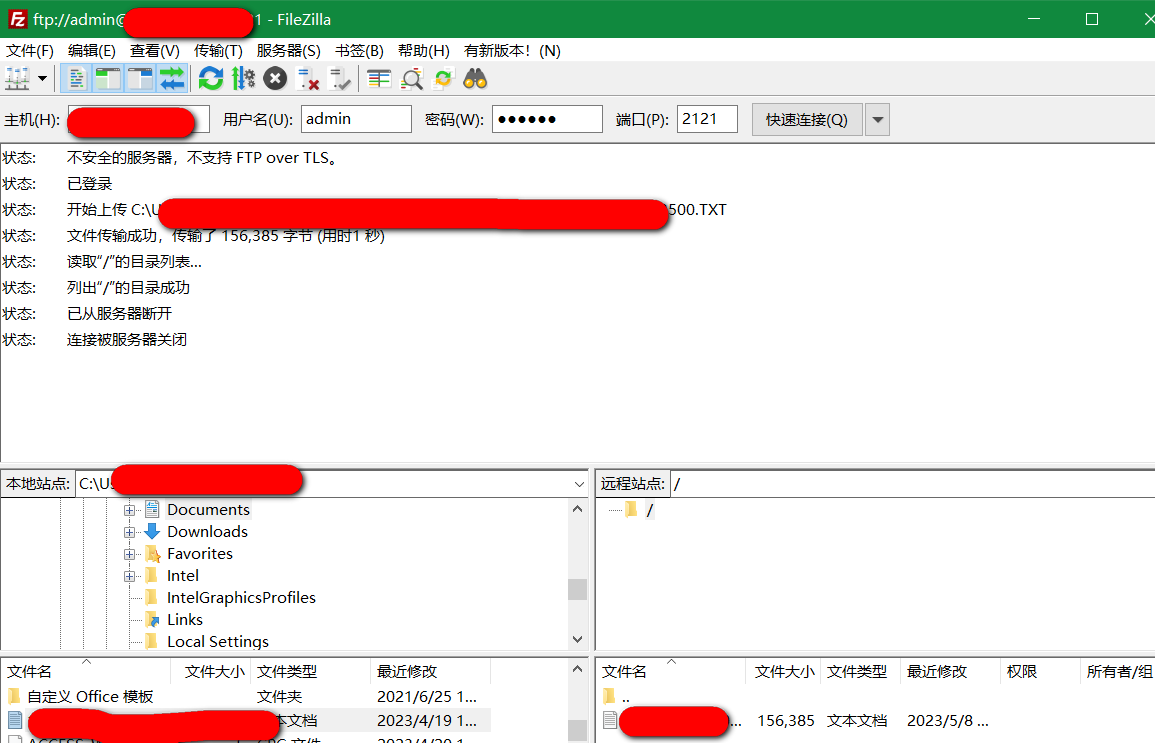Sort local files by 文件大小 column
The image size is (1155, 743).
coord(212,672)
